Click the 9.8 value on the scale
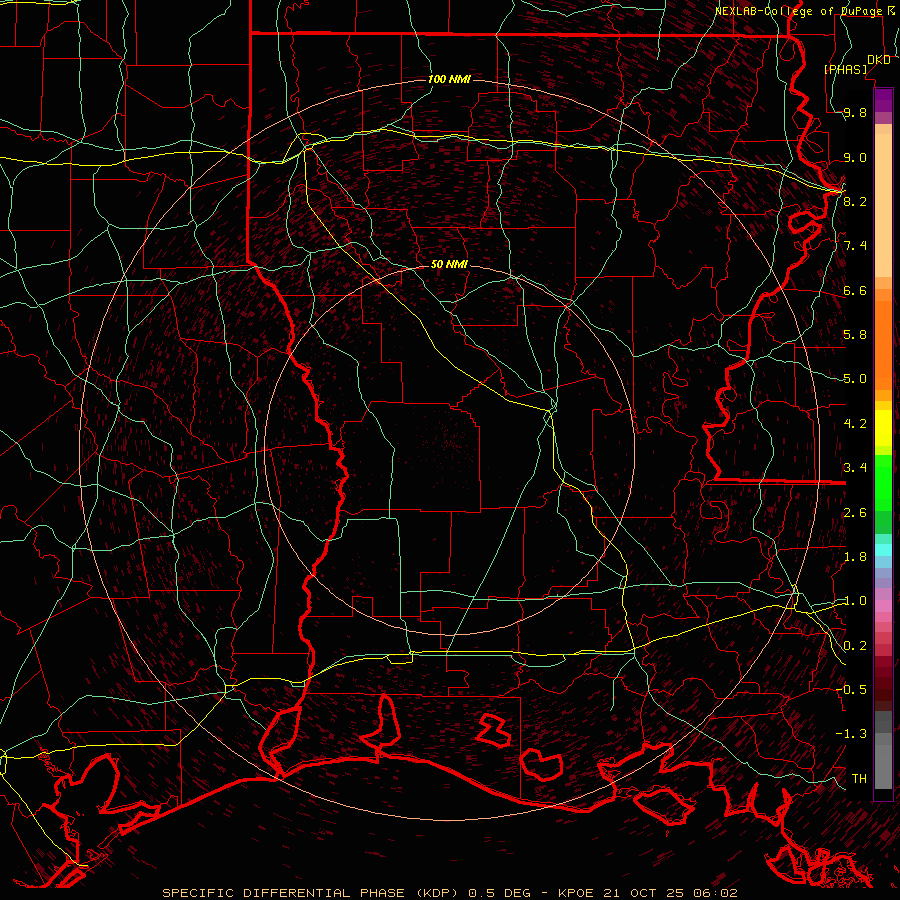 pyautogui.click(x=855, y=113)
